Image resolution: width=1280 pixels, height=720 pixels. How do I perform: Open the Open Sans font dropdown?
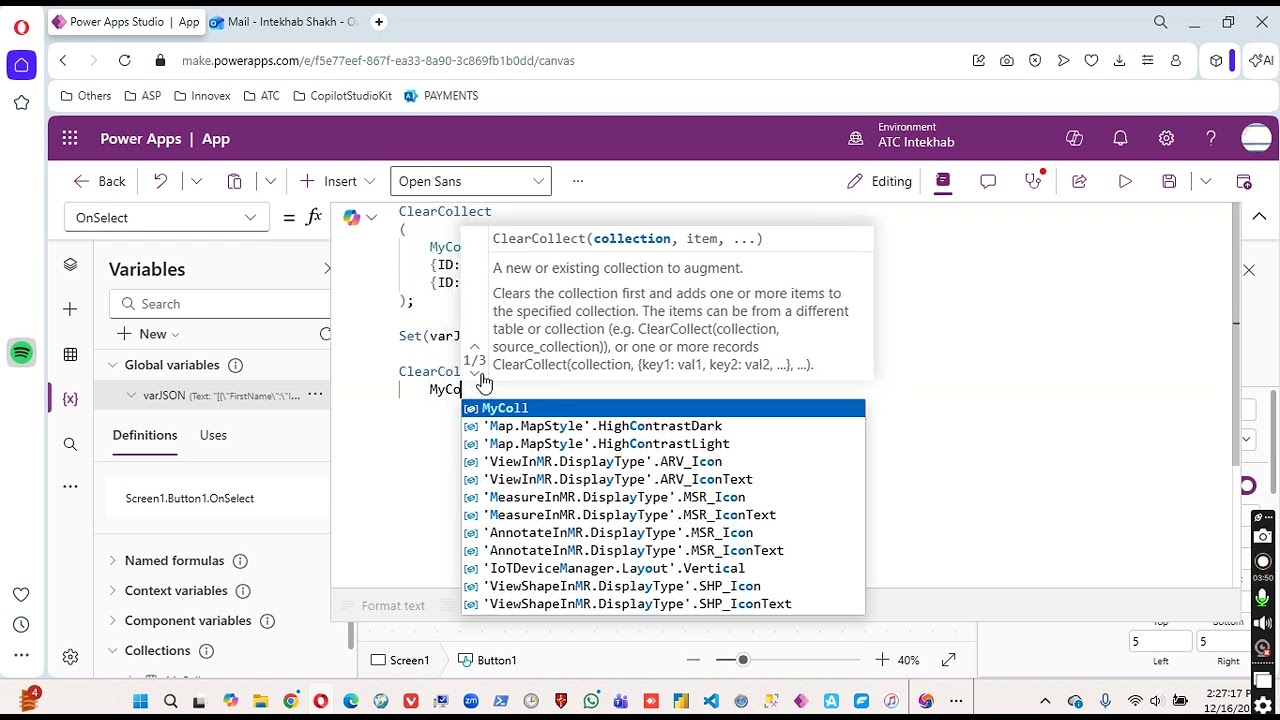point(471,181)
